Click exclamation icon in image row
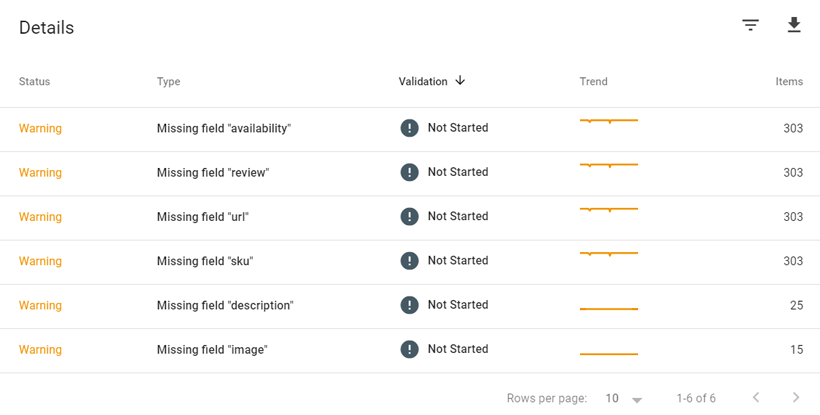 click(409, 349)
